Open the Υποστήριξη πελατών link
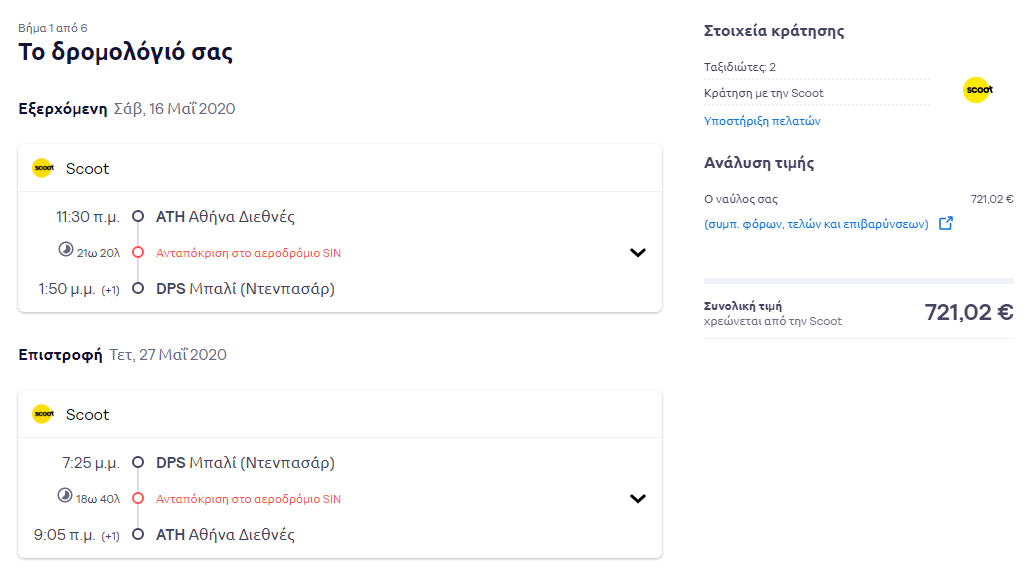 (x=762, y=121)
